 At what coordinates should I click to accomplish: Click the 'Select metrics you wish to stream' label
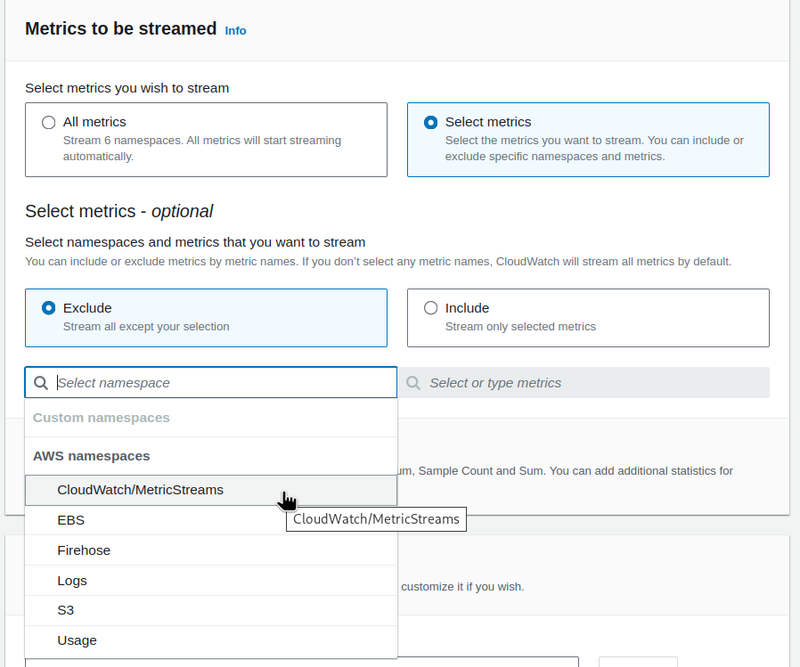tap(127, 88)
